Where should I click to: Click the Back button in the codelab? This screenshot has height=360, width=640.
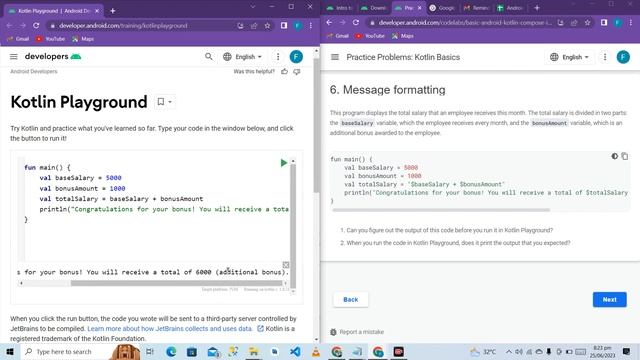tap(351, 300)
